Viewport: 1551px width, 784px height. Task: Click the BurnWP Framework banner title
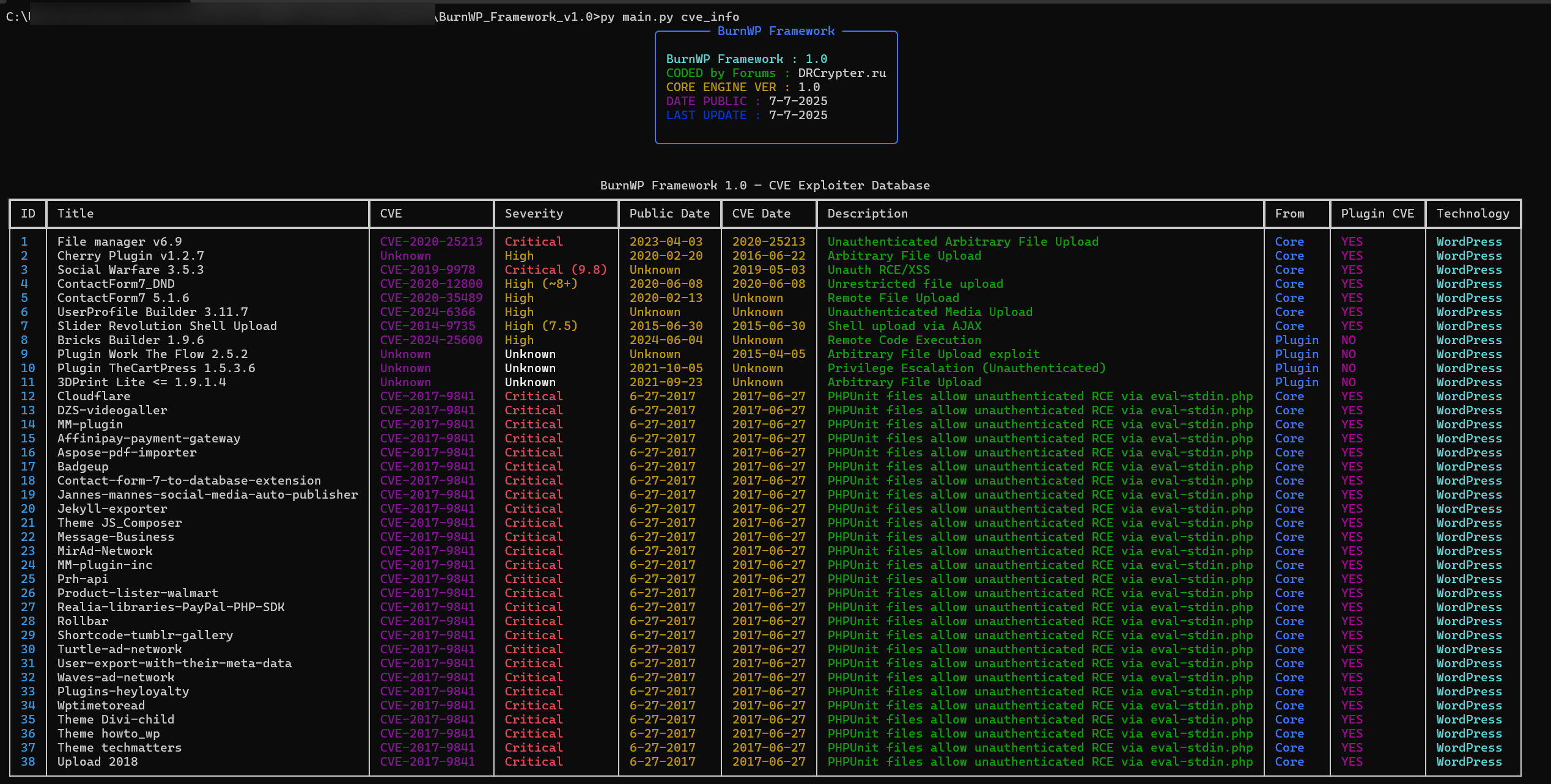(x=775, y=31)
